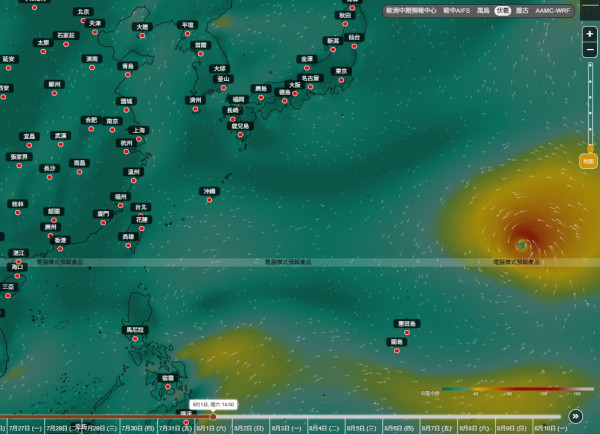Select the 香港 city marker
Viewport: 600px width, 434px height.
(x=60, y=249)
